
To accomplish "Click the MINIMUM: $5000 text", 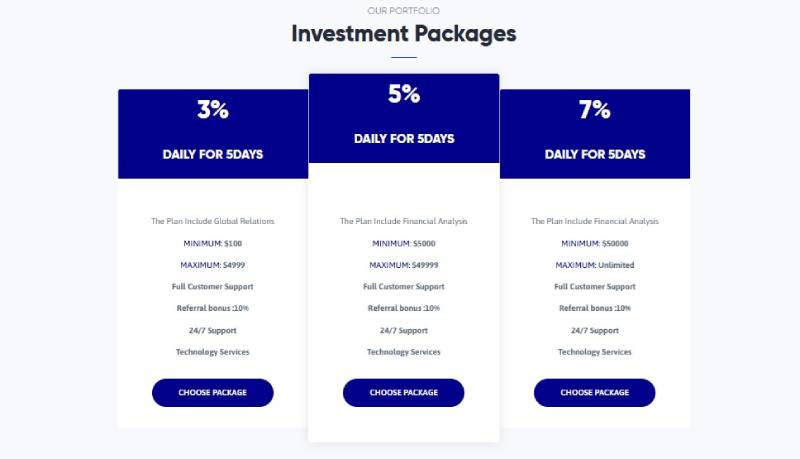I will coord(404,244).
